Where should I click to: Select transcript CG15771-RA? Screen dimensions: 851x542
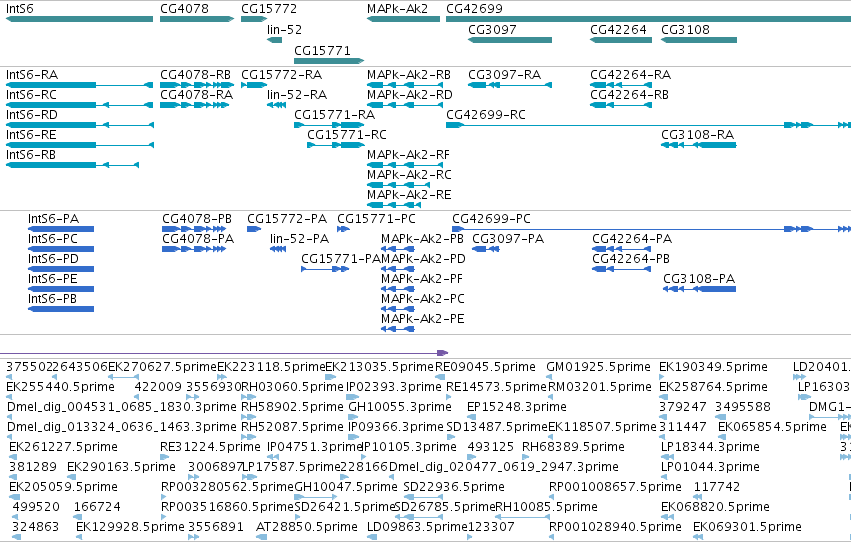coord(329,125)
